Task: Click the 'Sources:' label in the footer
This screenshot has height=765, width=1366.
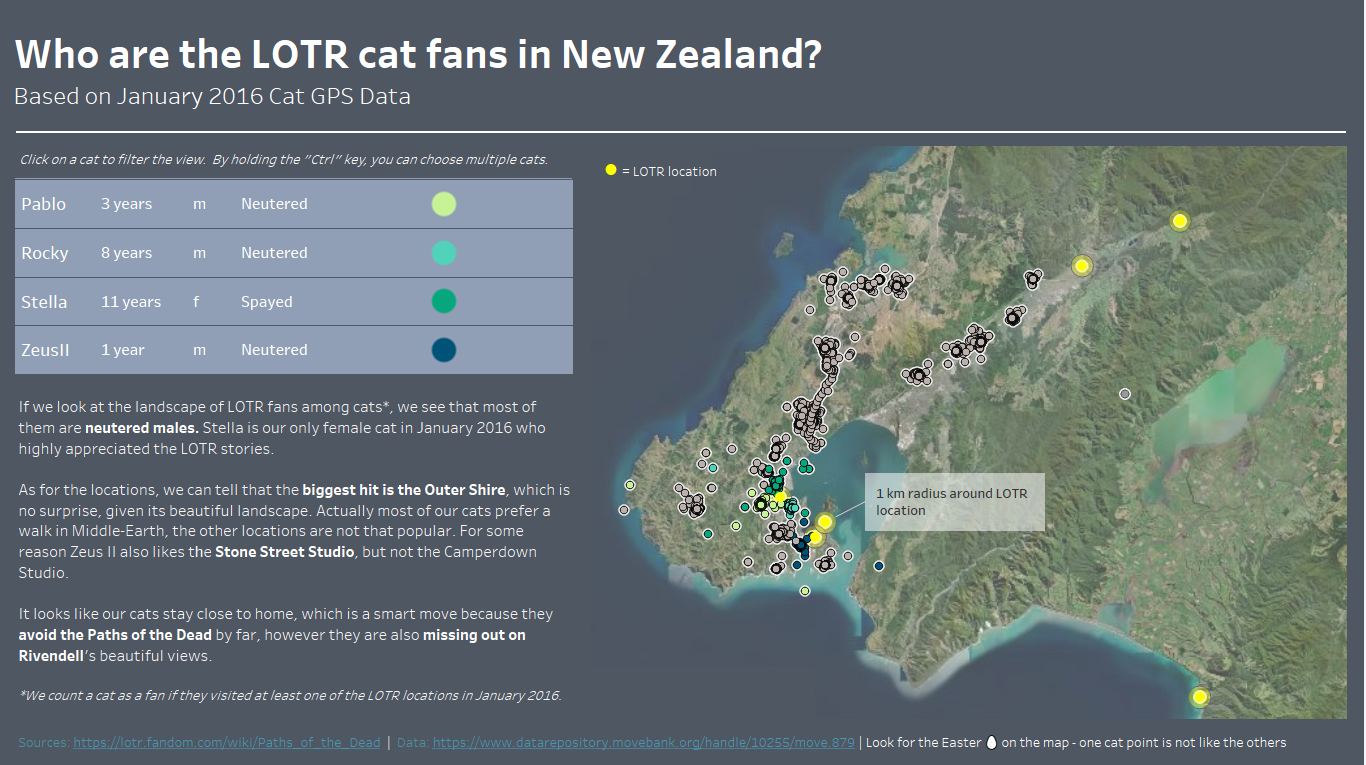Action: point(44,743)
